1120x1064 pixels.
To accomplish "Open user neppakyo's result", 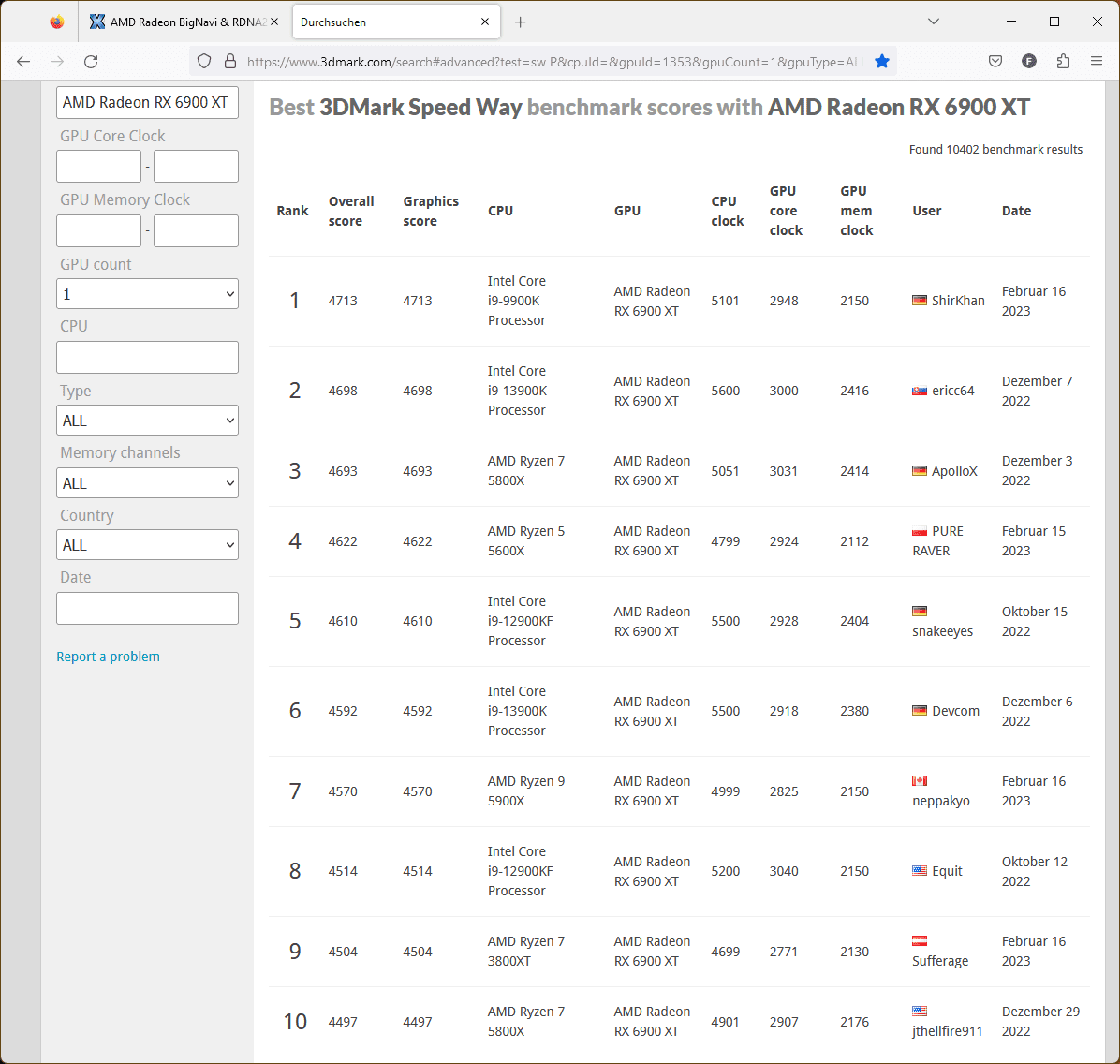I will pos(941,801).
